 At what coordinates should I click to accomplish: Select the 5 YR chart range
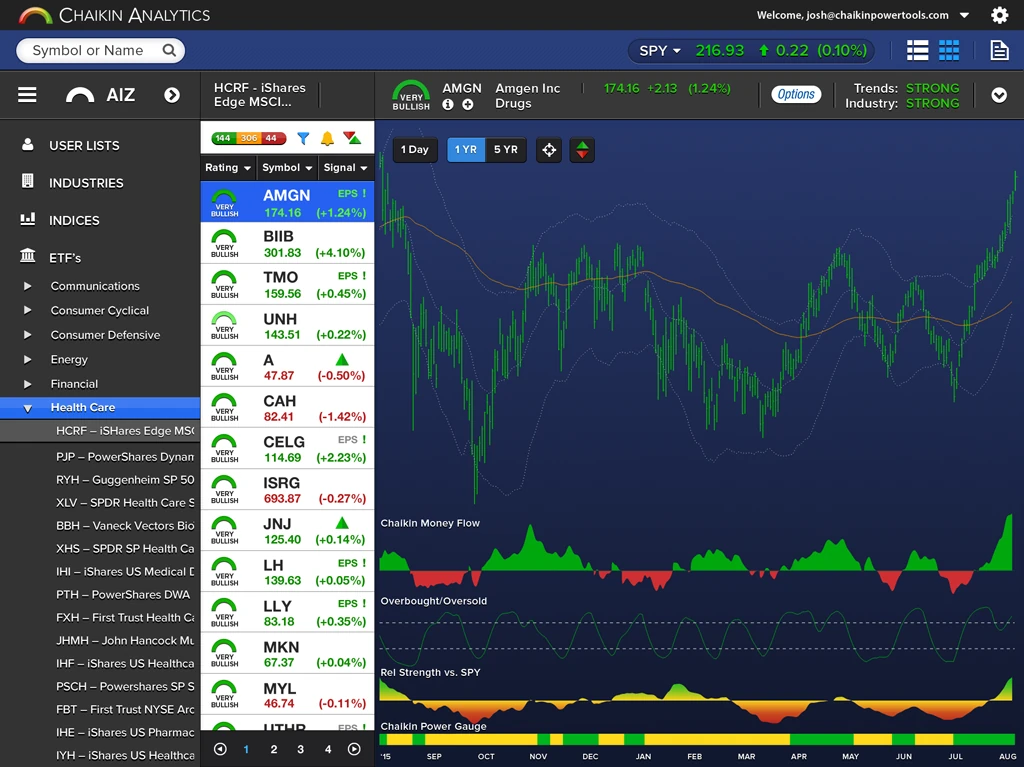[505, 150]
